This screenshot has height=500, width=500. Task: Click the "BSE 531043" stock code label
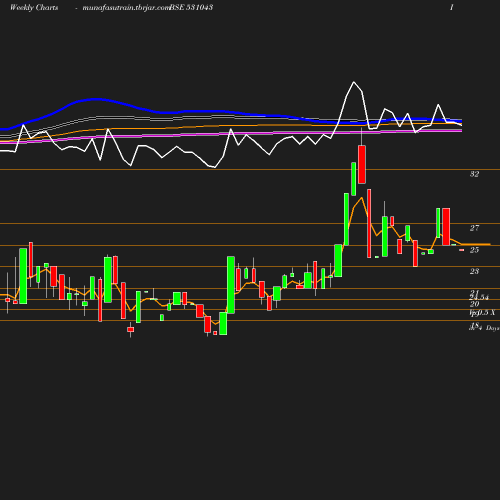tap(191, 7)
